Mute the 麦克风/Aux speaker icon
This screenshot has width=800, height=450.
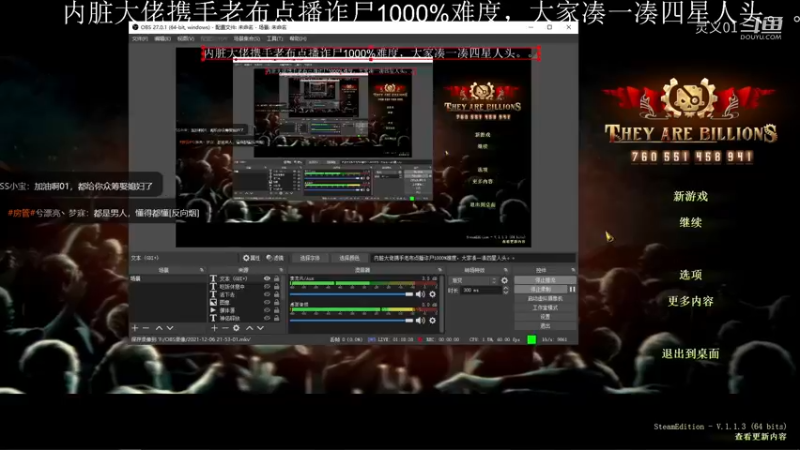click(x=420, y=294)
